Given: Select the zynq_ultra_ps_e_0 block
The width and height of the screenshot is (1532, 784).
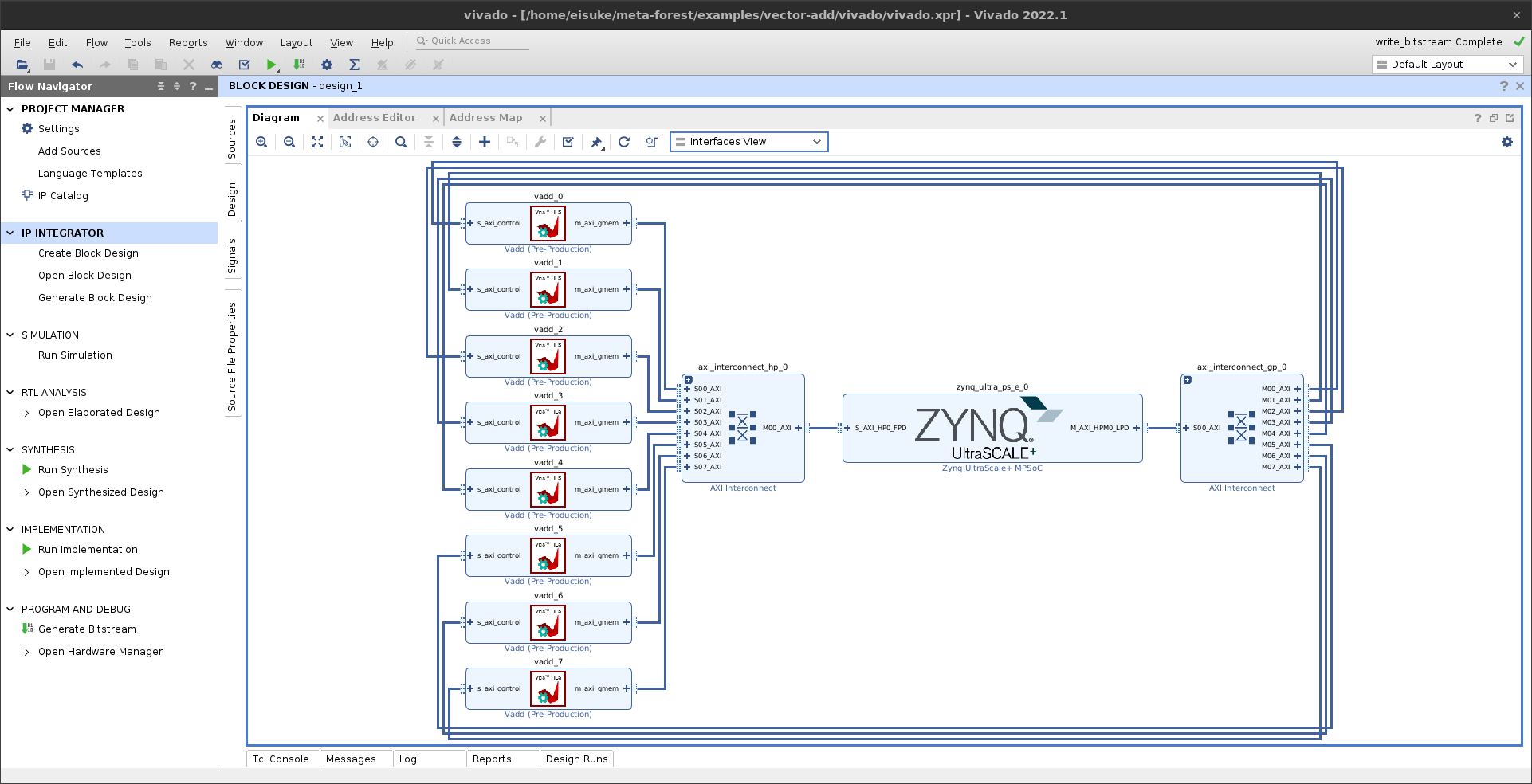Looking at the screenshot, I should coord(992,428).
